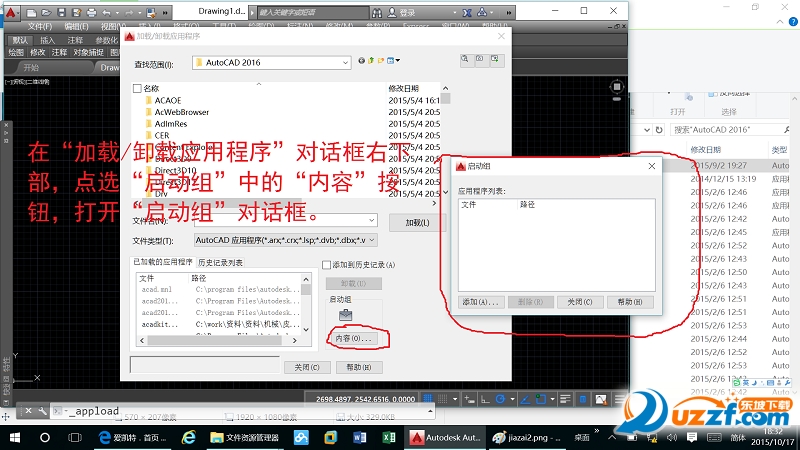
Task: Toggle lineweight display icon in status bar
Action: coord(565,399)
